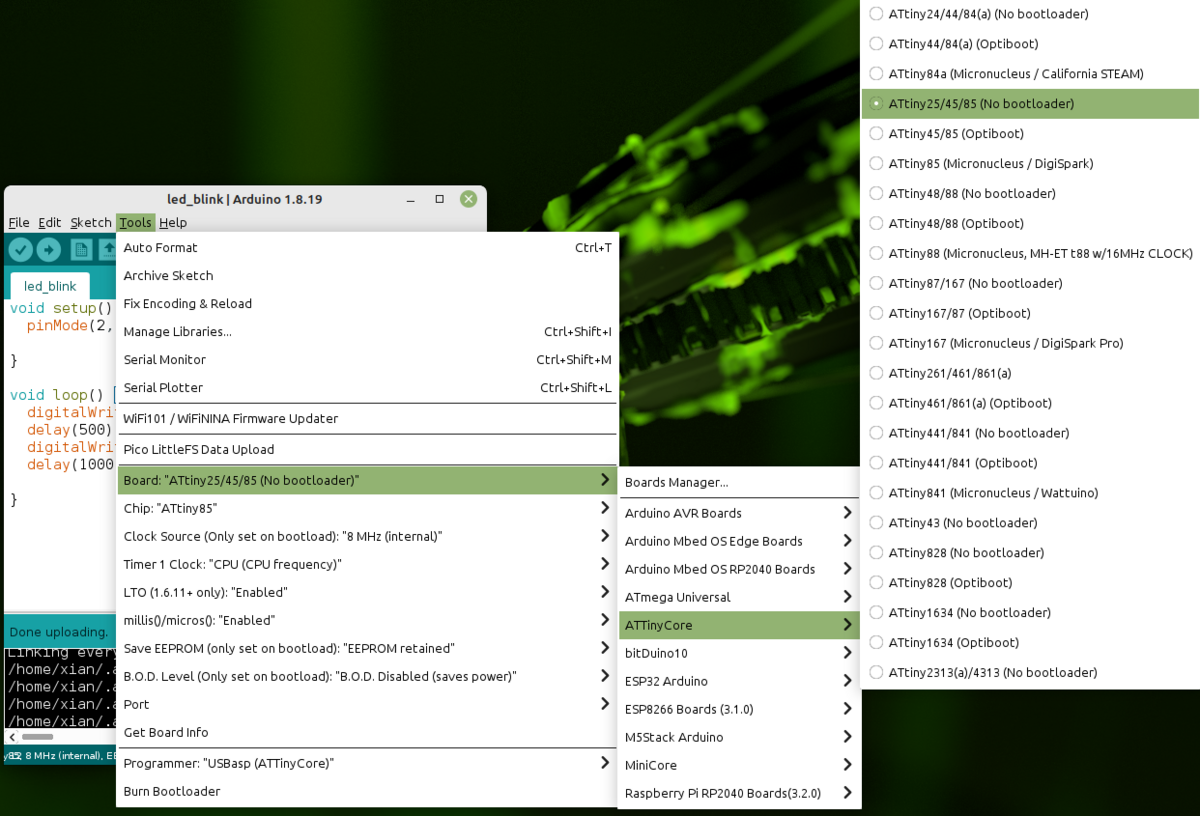The image size is (1200, 816).
Task: Click the Upload arrow toolbar icon
Action: [49, 250]
